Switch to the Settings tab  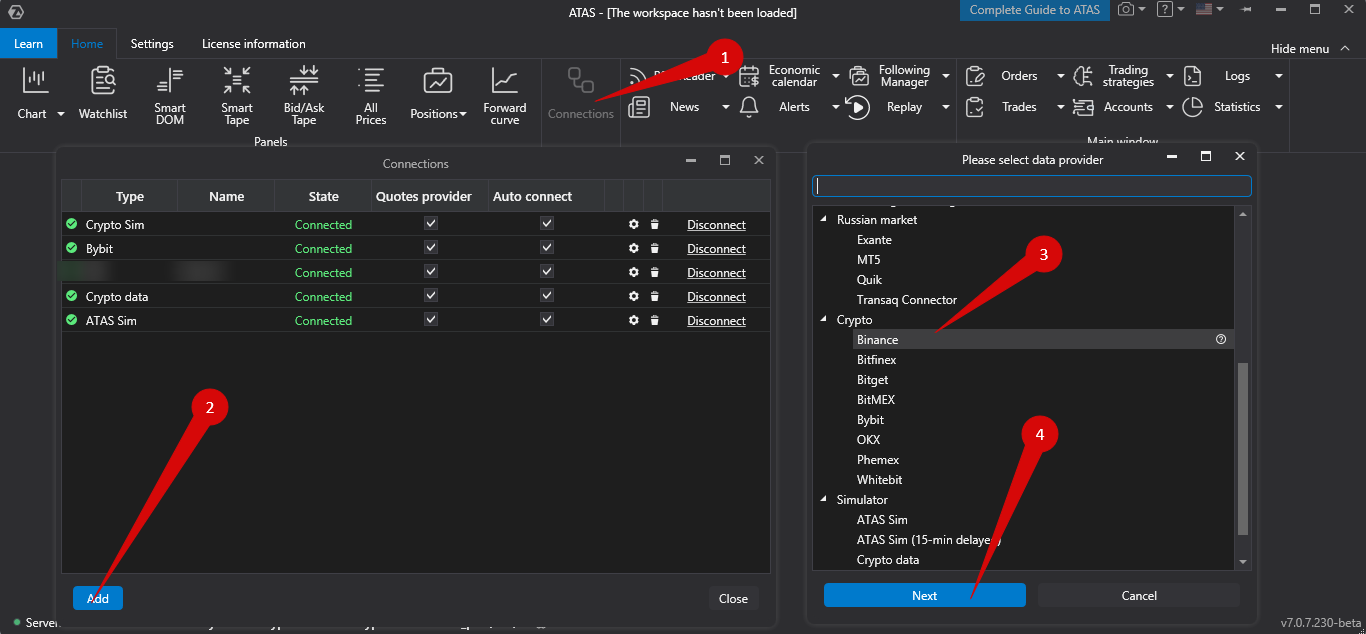(x=152, y=44)
